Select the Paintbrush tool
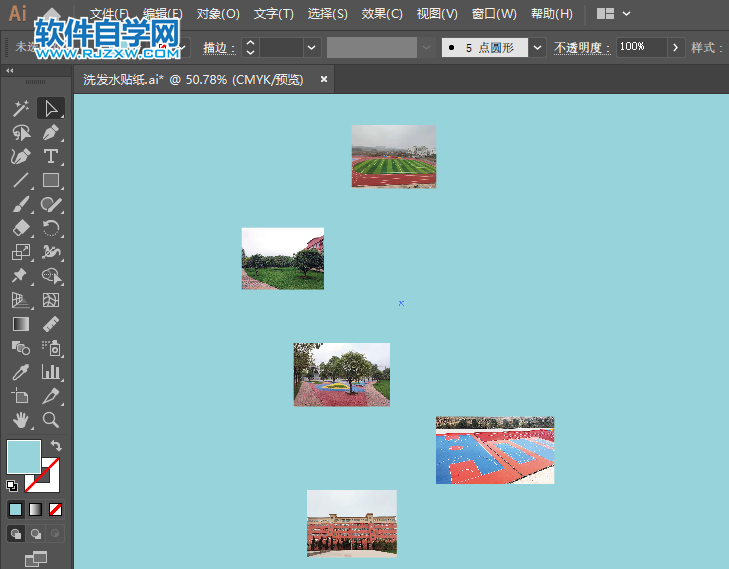 [21, 205]
